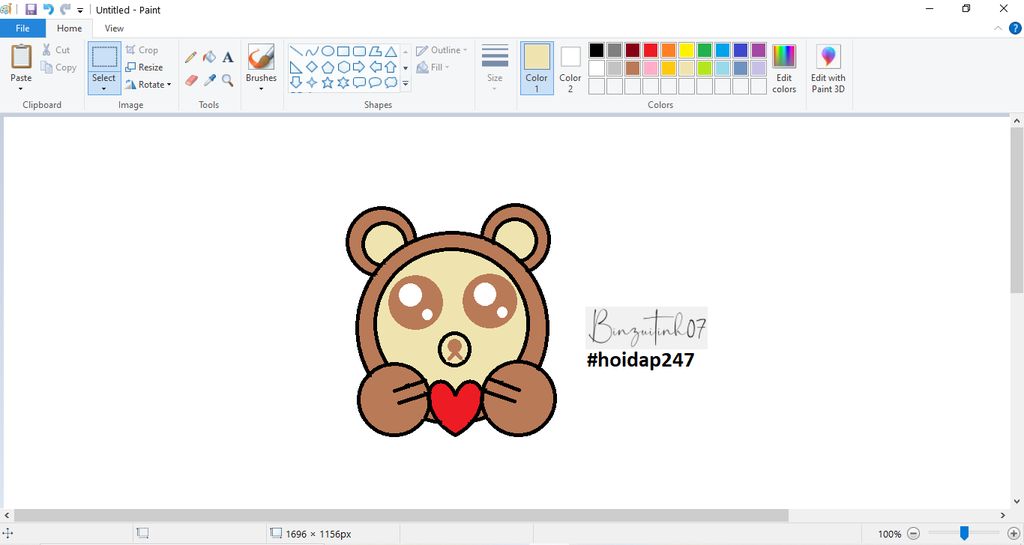Viewport: 1024px width, 545px height.
Task: Select the Pencil tool
Action: 191,57
